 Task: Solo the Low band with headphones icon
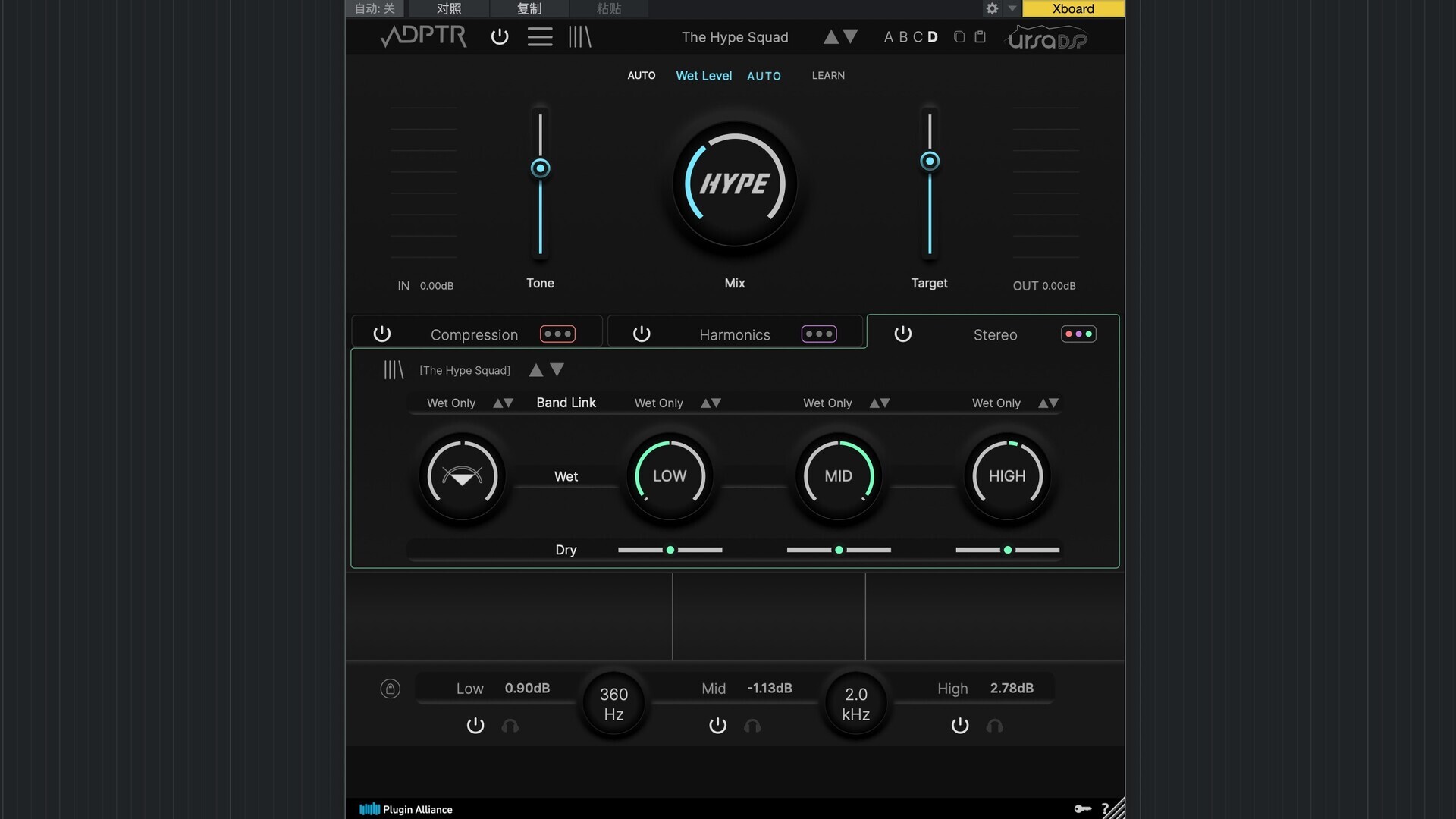(x=510, y=726)
